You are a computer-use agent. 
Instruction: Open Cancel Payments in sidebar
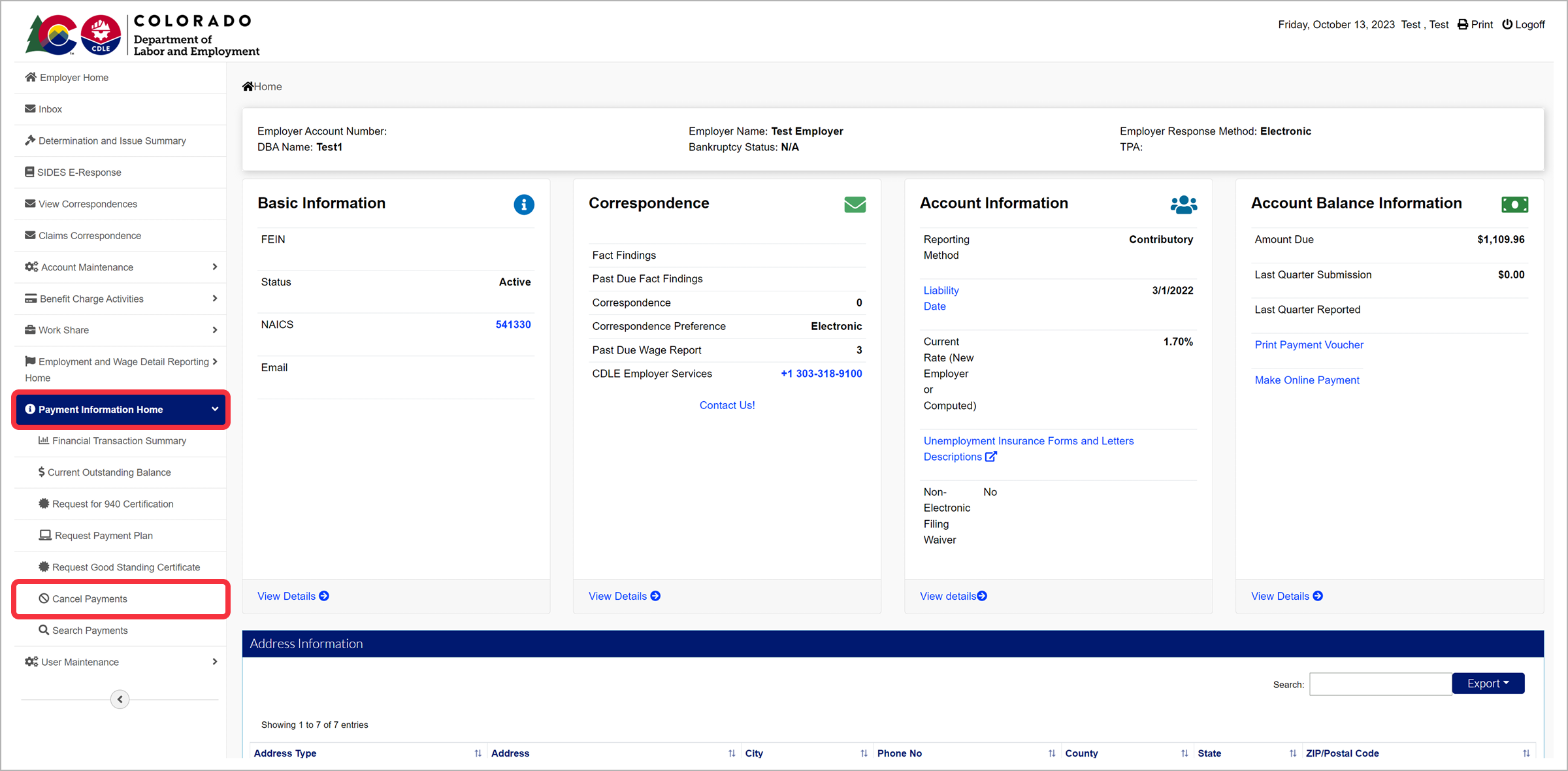90,599
